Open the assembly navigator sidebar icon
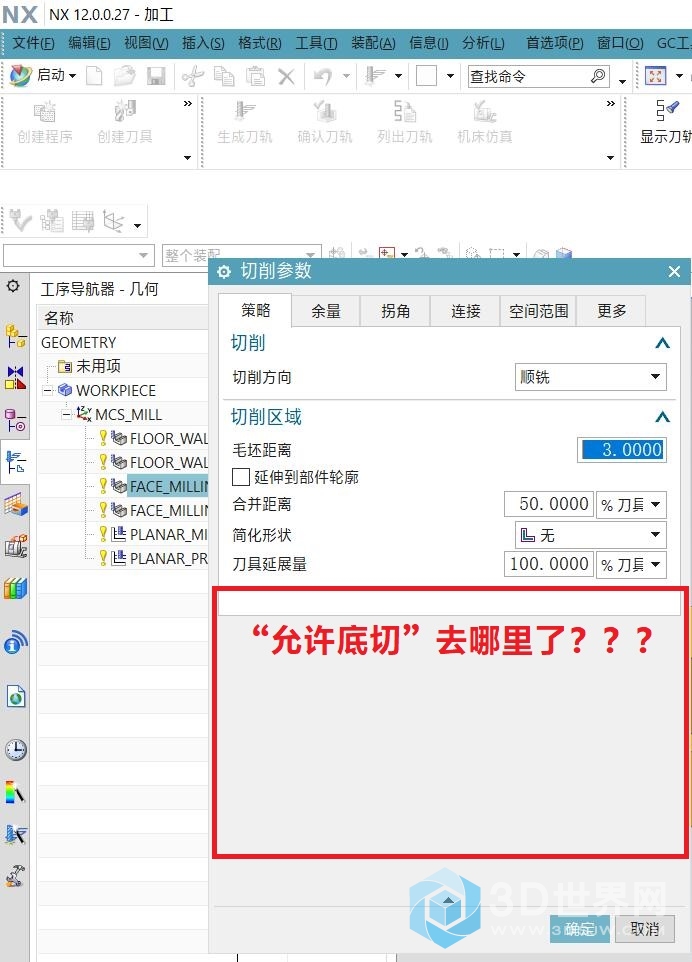Image resolution: width=692 pixels, height=962 pixels. [15, 336]
